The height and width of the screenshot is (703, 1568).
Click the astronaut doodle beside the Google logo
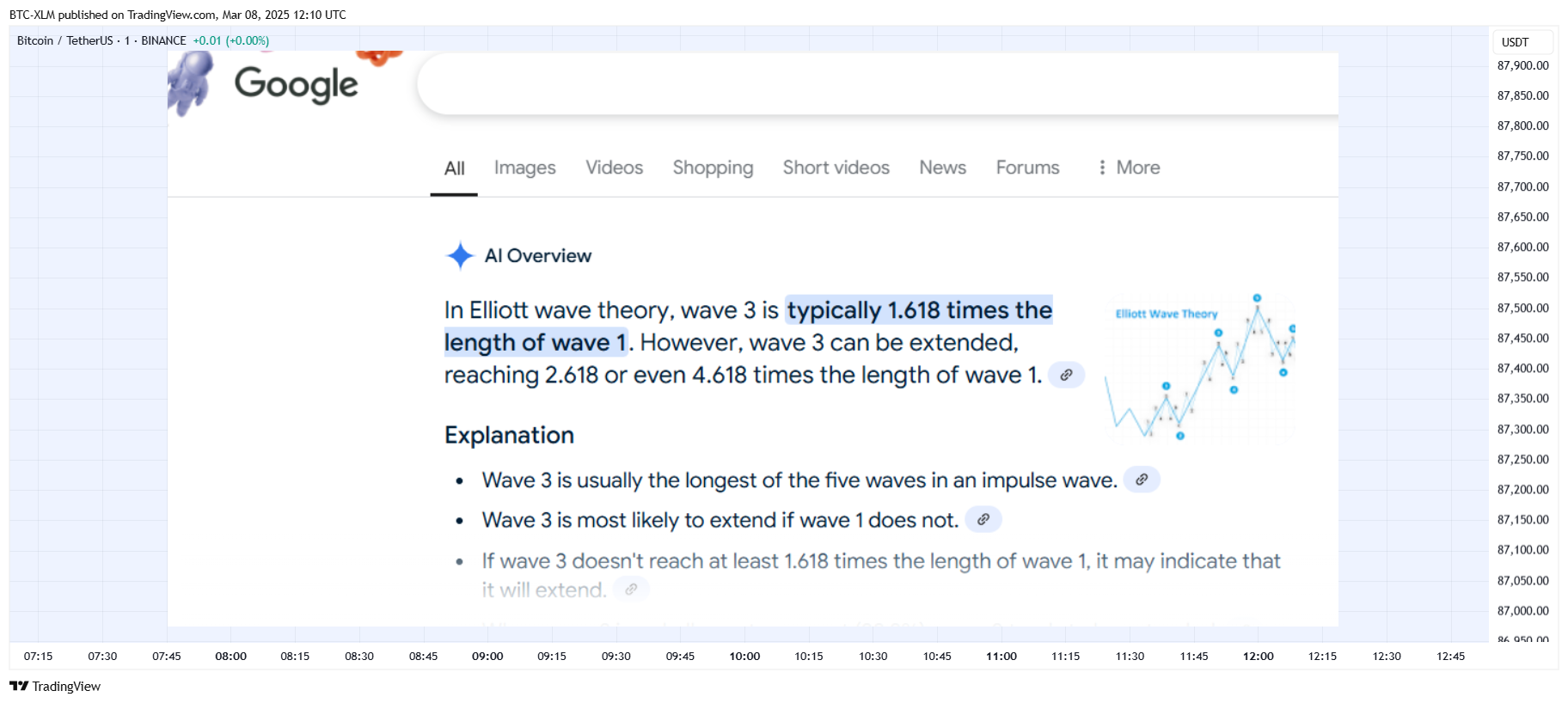click(x=192, y=82)
